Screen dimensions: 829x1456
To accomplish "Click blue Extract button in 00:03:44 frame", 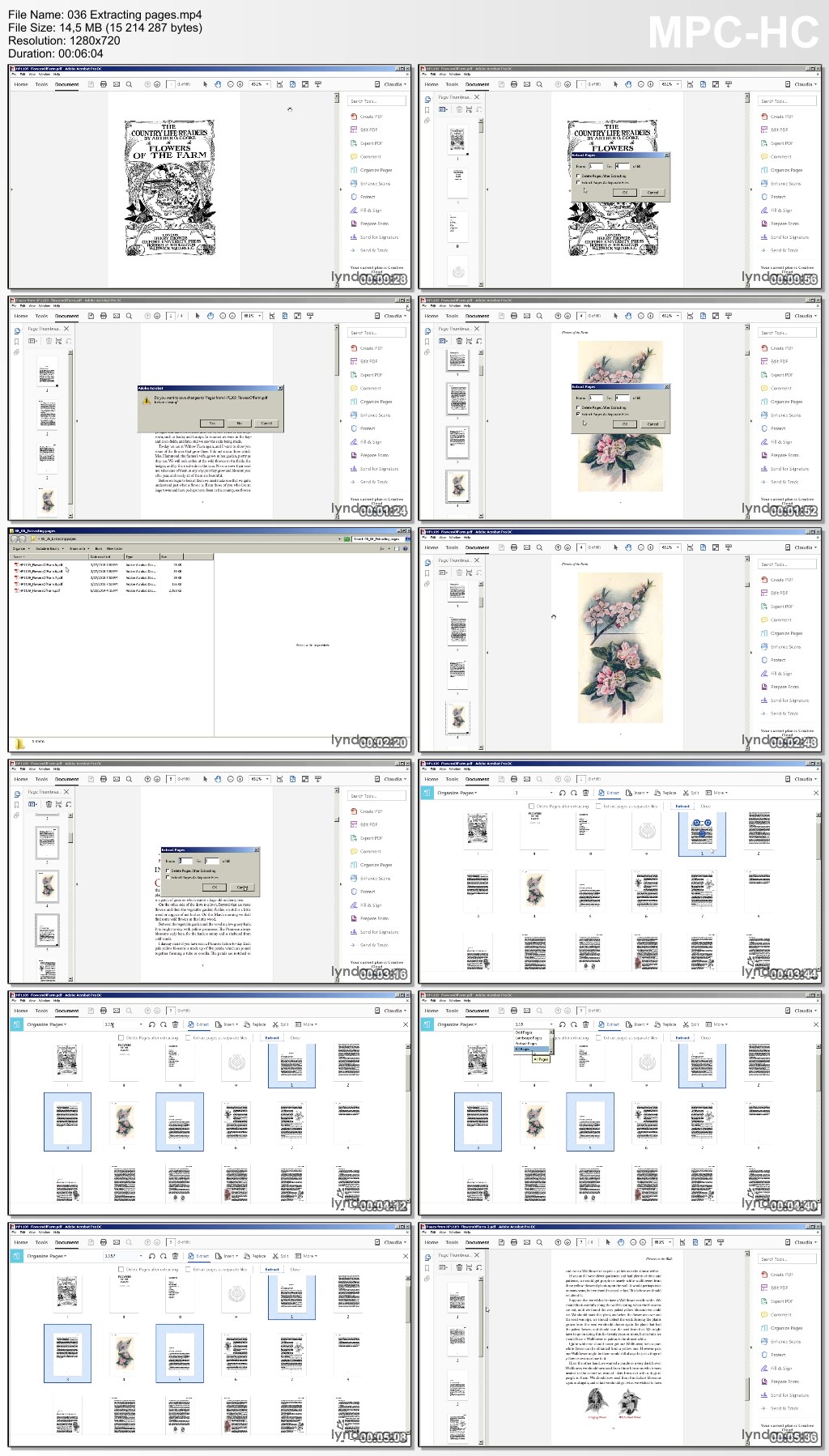I will (682, 807).
